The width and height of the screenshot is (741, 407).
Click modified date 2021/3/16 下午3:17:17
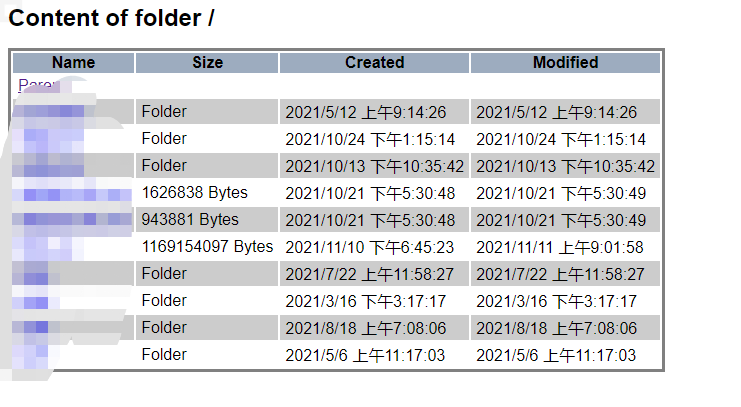(556, 301)
